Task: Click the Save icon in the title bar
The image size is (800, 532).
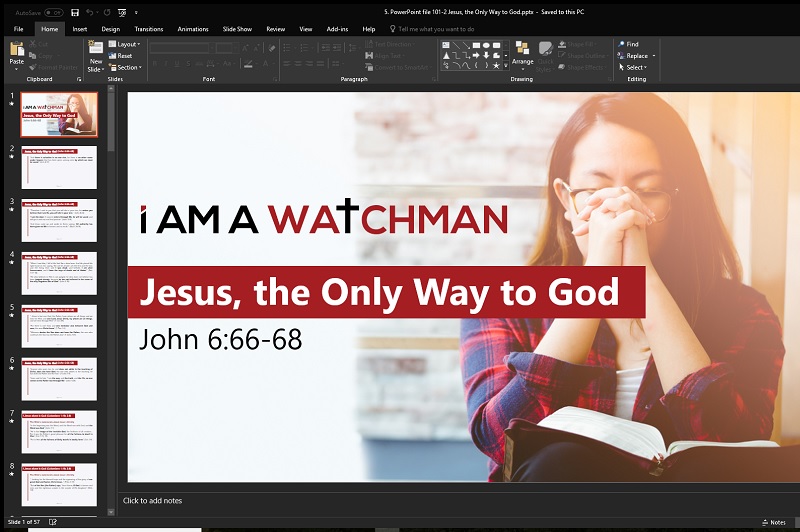Action: (74, 13)
